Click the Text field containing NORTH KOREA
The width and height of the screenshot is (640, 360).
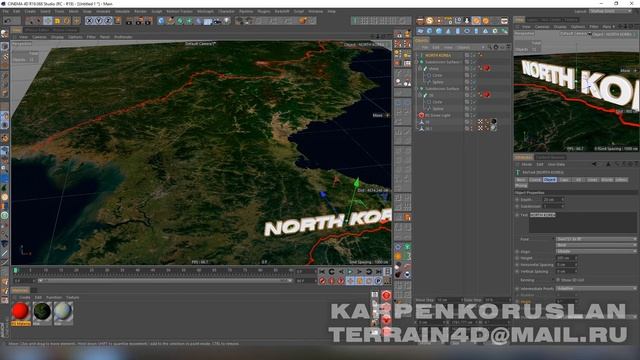coord(583,222)
